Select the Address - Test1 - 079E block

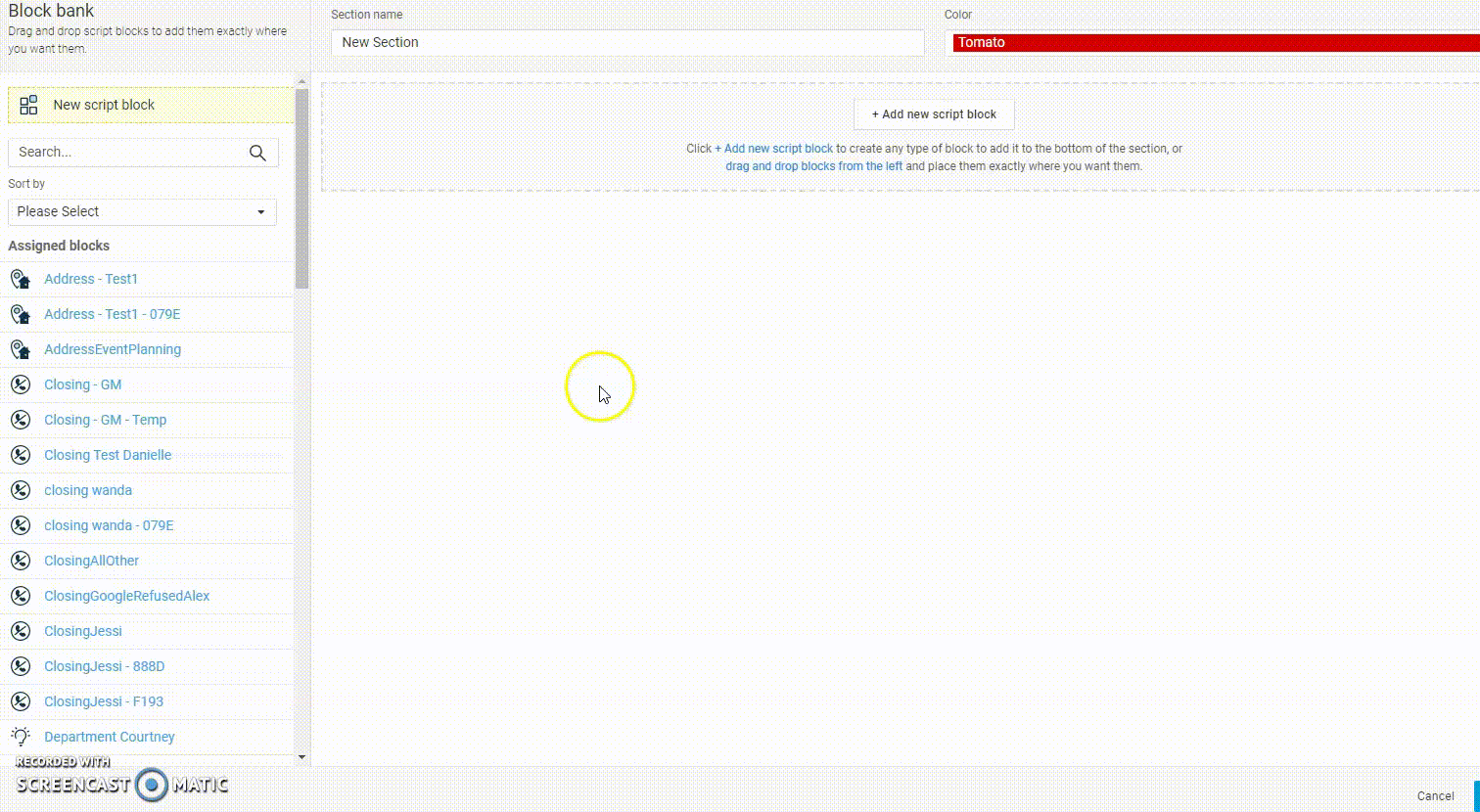(112, 314)
